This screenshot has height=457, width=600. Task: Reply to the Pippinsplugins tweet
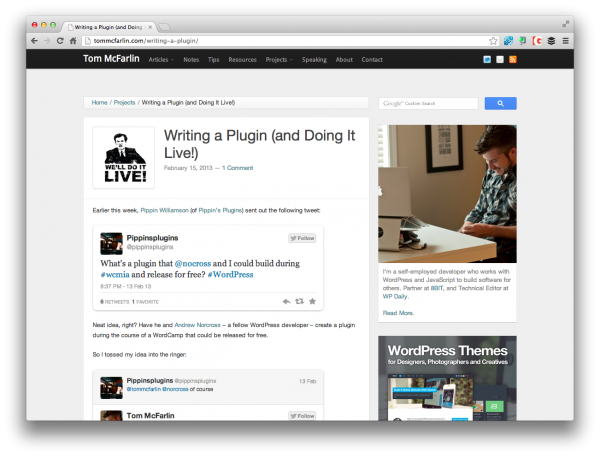[286, 302]
